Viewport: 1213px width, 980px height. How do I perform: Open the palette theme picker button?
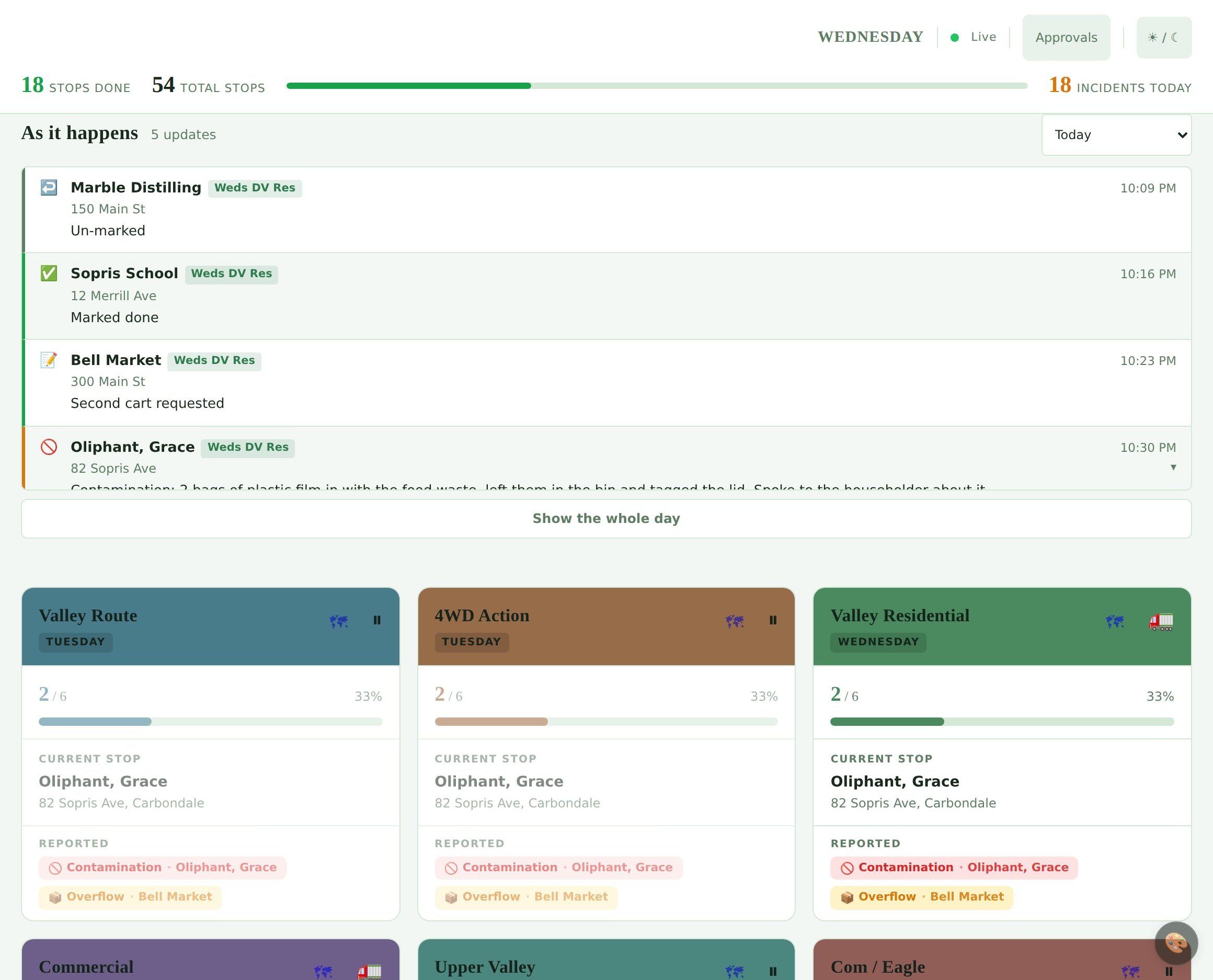click(x=1176, y=943)
